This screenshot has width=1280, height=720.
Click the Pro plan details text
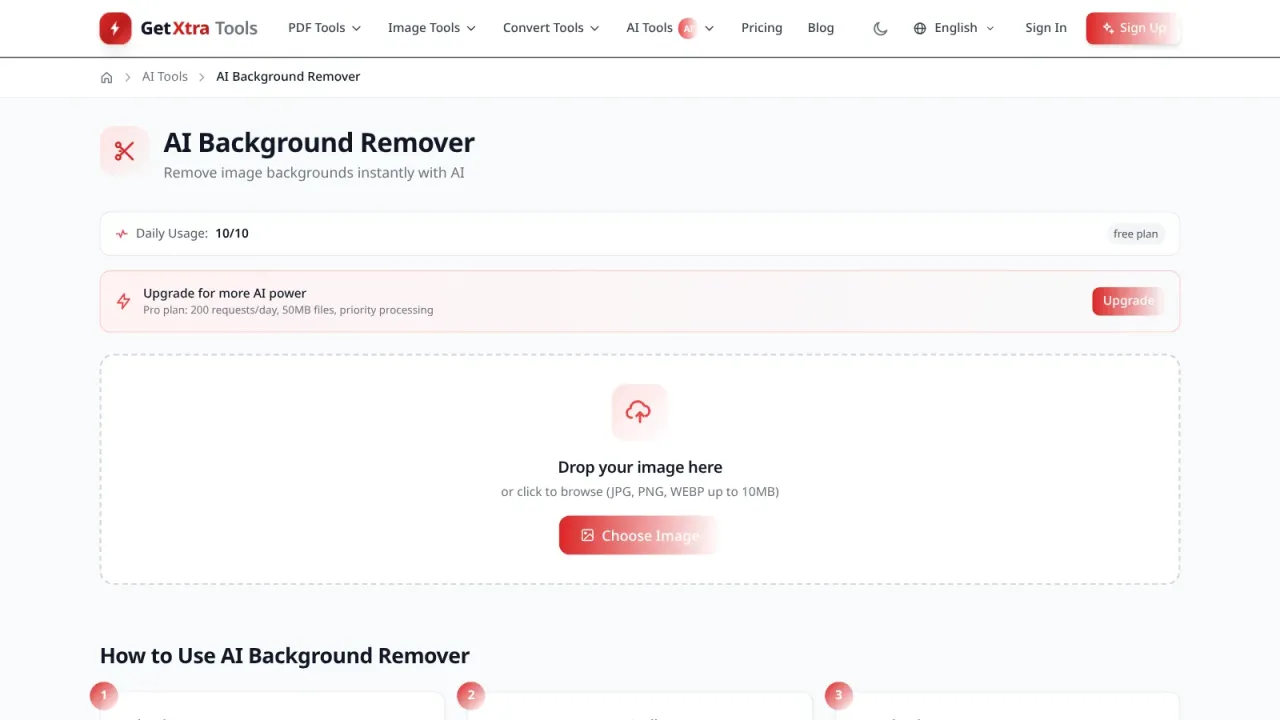(x=288, y=310)
